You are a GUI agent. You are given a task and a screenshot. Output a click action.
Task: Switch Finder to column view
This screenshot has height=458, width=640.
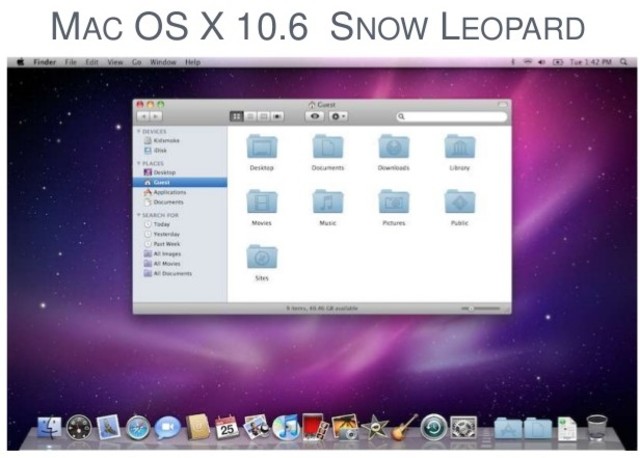(x=264, y=117)
